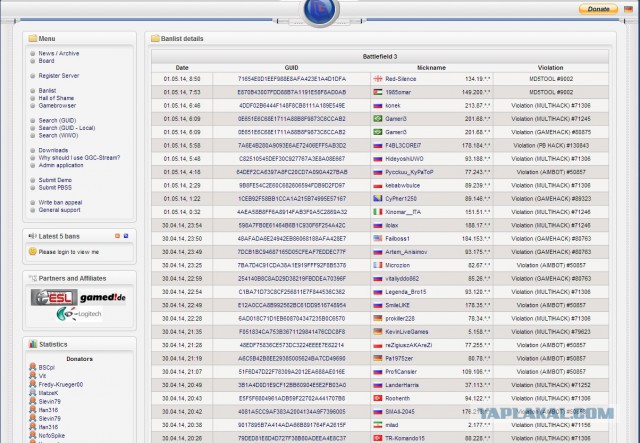Open Submit Demo link

tap(55, 180)
